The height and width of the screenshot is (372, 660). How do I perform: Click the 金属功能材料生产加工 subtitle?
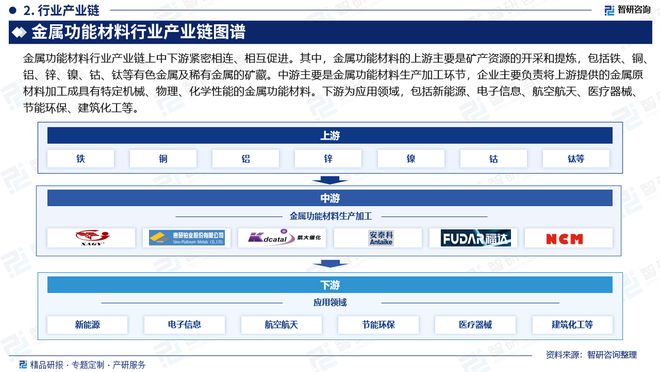tap(330, 216)
